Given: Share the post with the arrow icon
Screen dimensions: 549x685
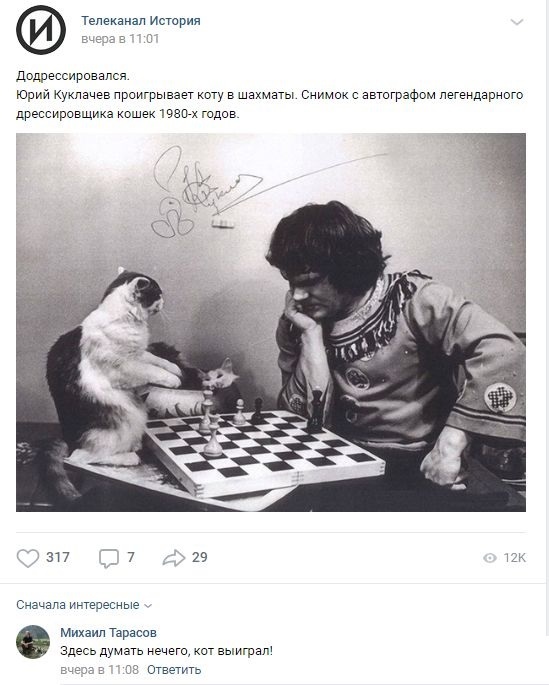Looking at the screenshot, I should pos(174,558).
